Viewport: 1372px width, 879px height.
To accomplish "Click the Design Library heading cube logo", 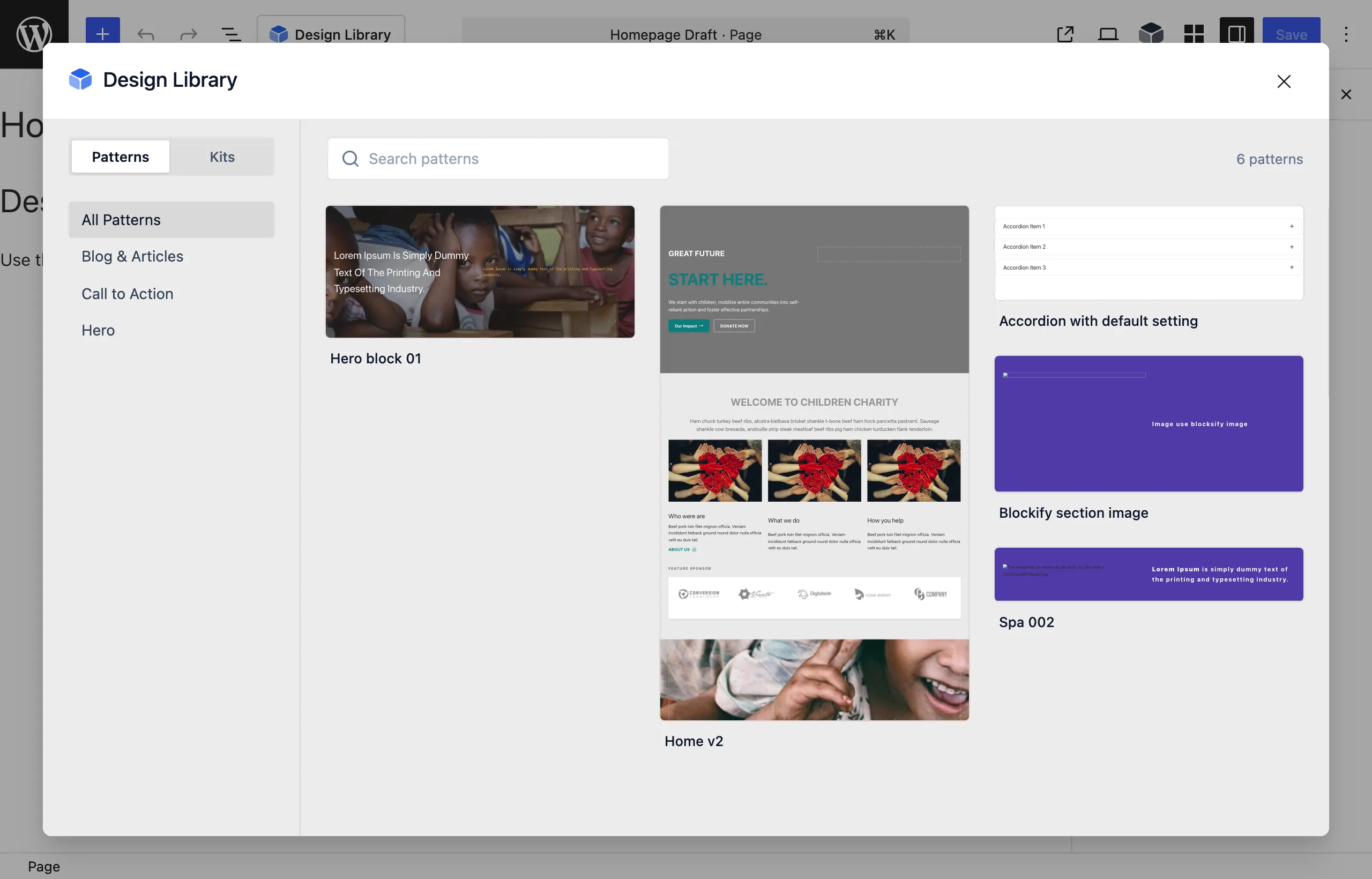I will pyautogui.click(x=80, y=79).
